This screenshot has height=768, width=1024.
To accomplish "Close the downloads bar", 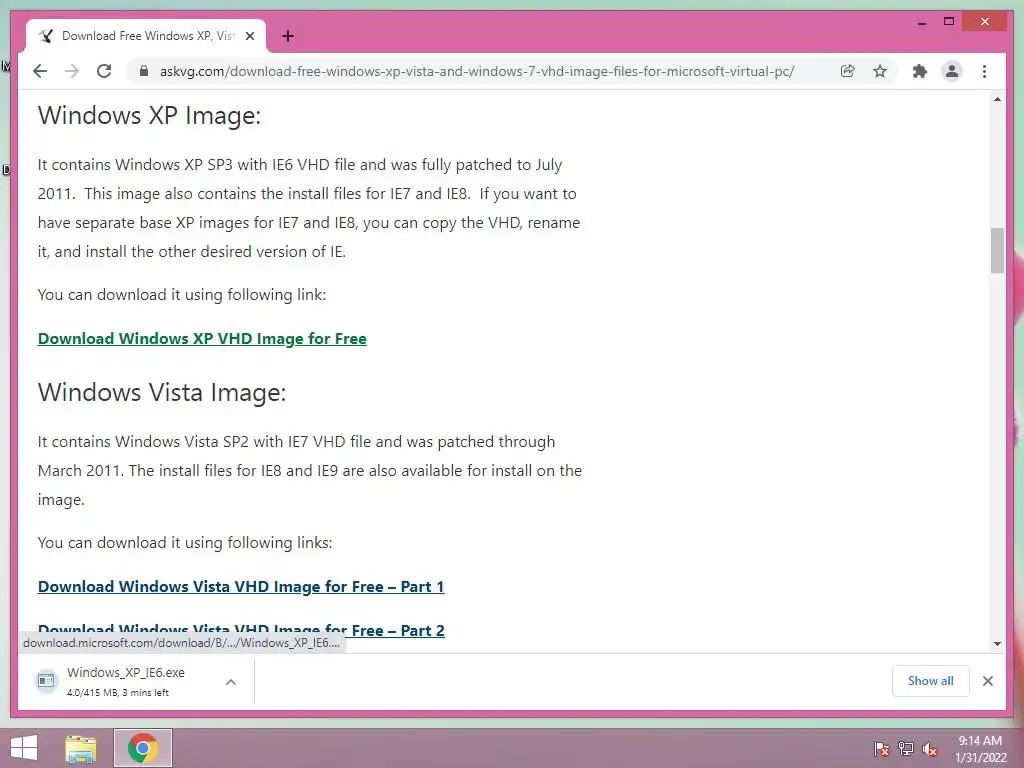I will point(988,681).
